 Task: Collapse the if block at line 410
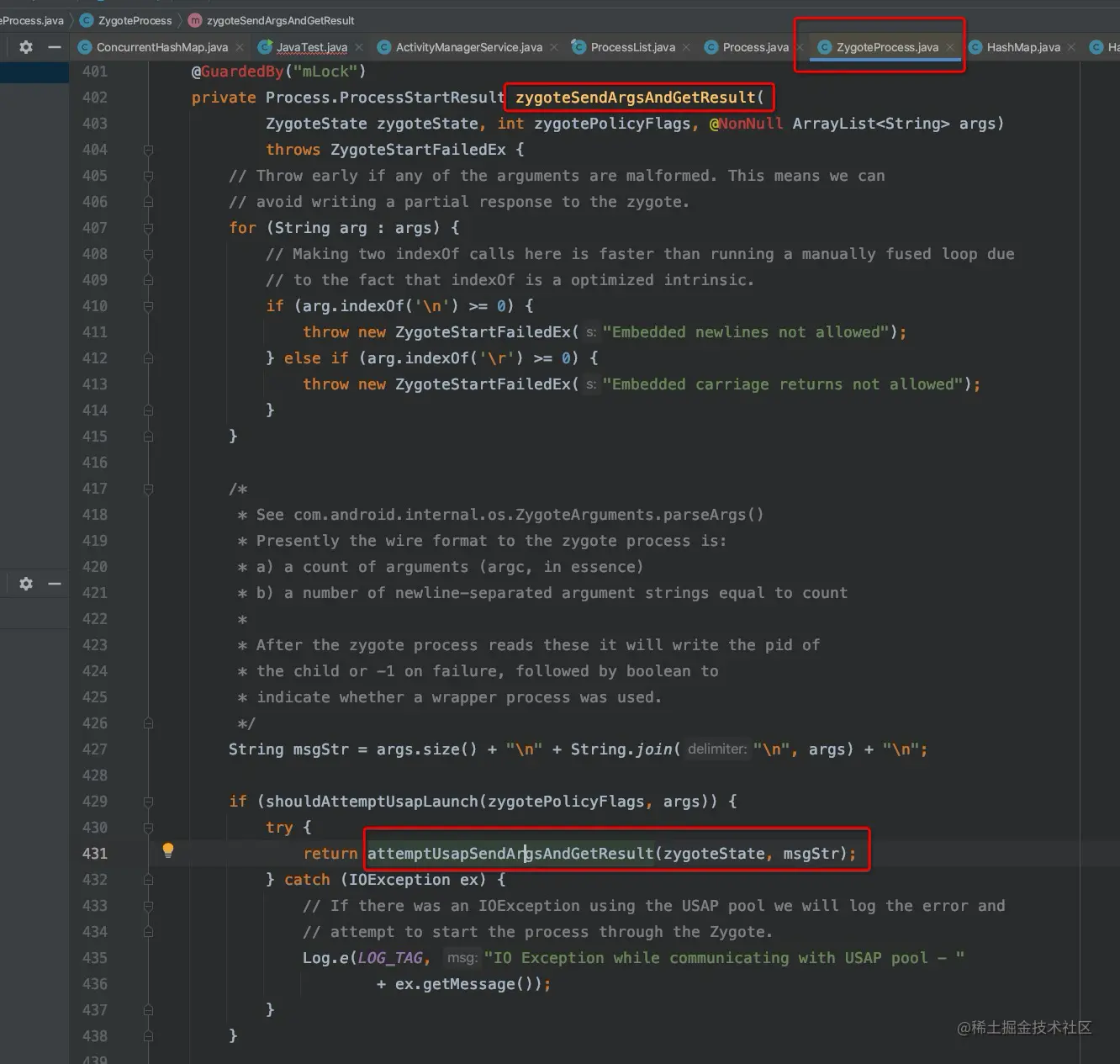[148, 306]
